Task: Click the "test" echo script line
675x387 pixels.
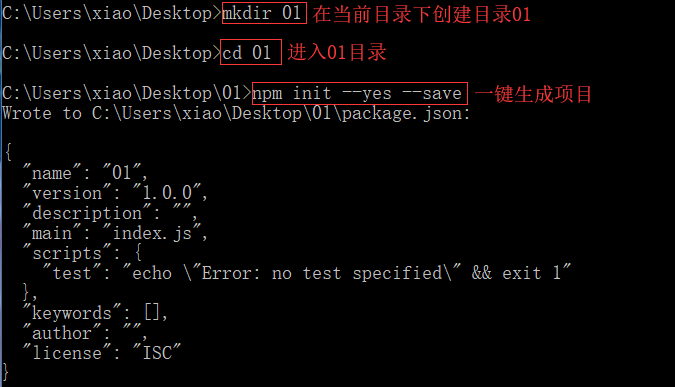Action: point(307,273)
